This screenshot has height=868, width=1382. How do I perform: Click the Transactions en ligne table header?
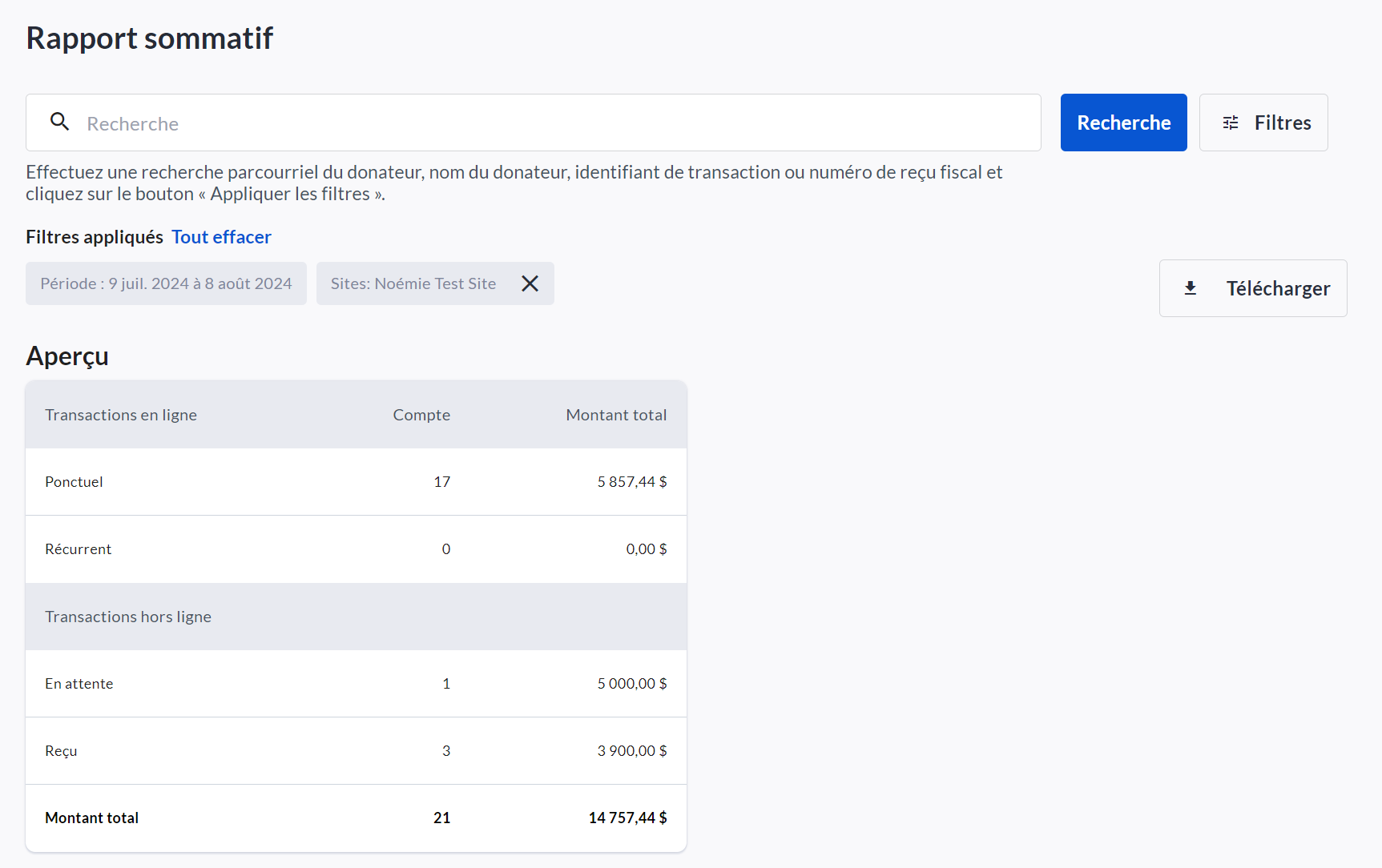pos(121,415)
